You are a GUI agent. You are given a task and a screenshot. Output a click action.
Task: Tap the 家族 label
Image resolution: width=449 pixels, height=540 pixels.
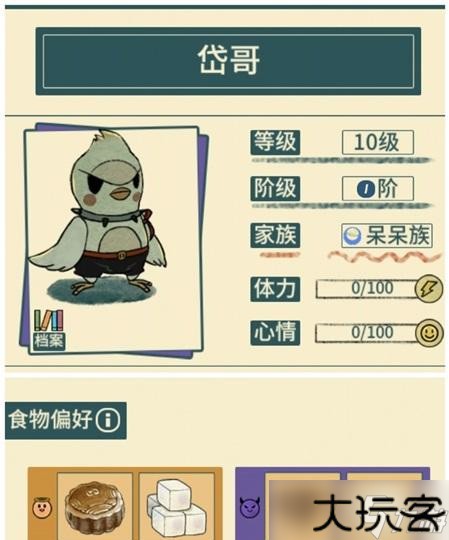pyautogui.click(x=275, y=236)
